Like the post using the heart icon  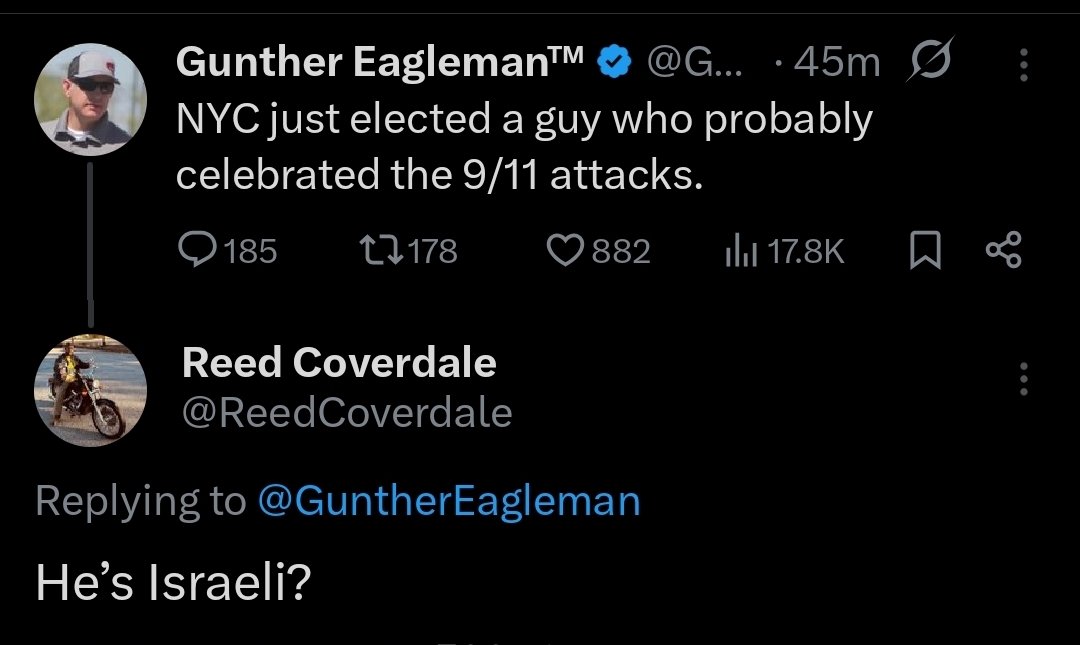[x=565, y=250]
